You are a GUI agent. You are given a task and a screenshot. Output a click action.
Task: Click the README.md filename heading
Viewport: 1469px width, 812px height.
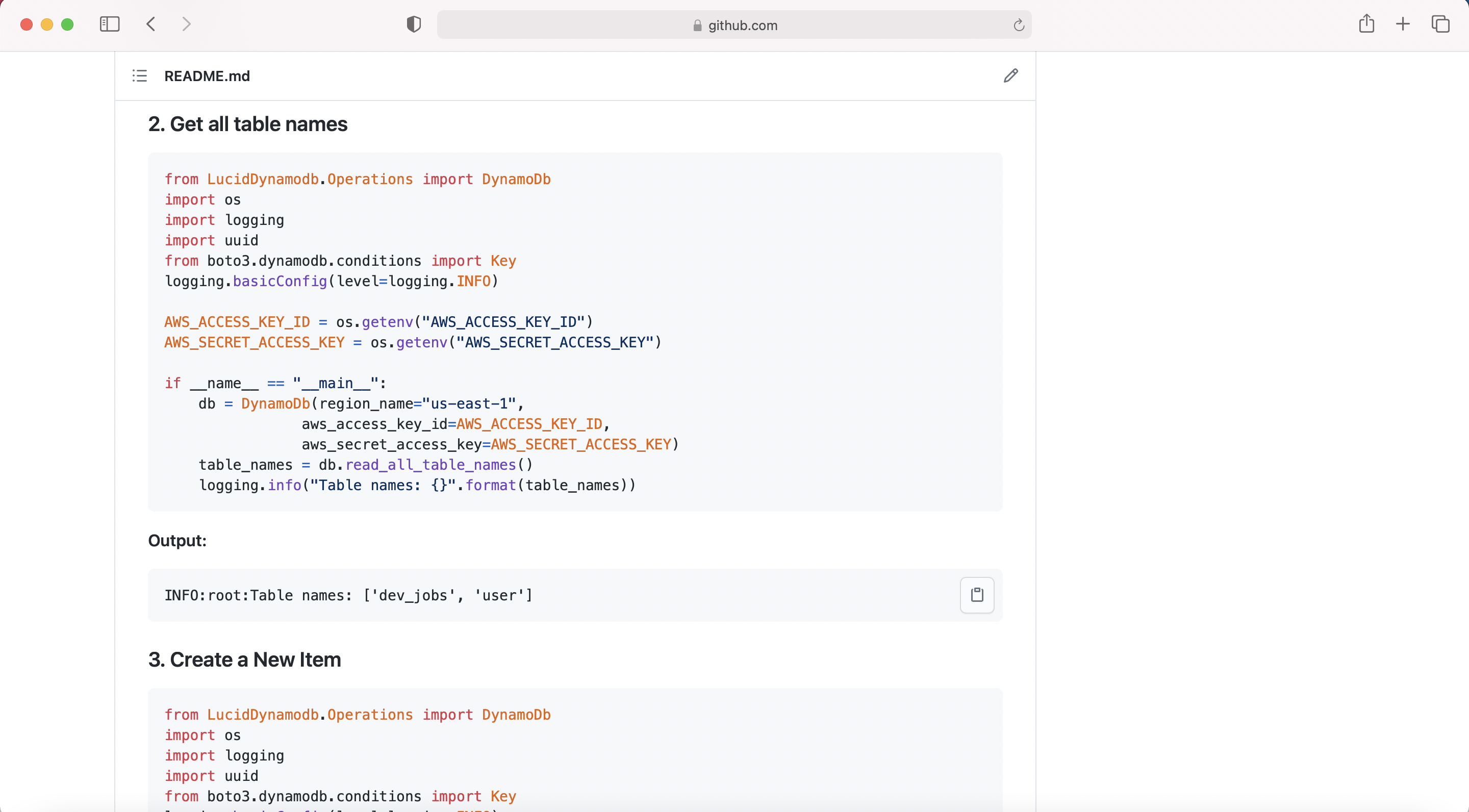[208, 76]
